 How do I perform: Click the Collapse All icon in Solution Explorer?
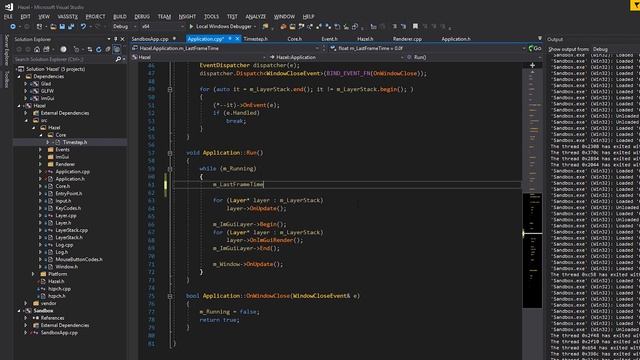[x=108, y=49]
